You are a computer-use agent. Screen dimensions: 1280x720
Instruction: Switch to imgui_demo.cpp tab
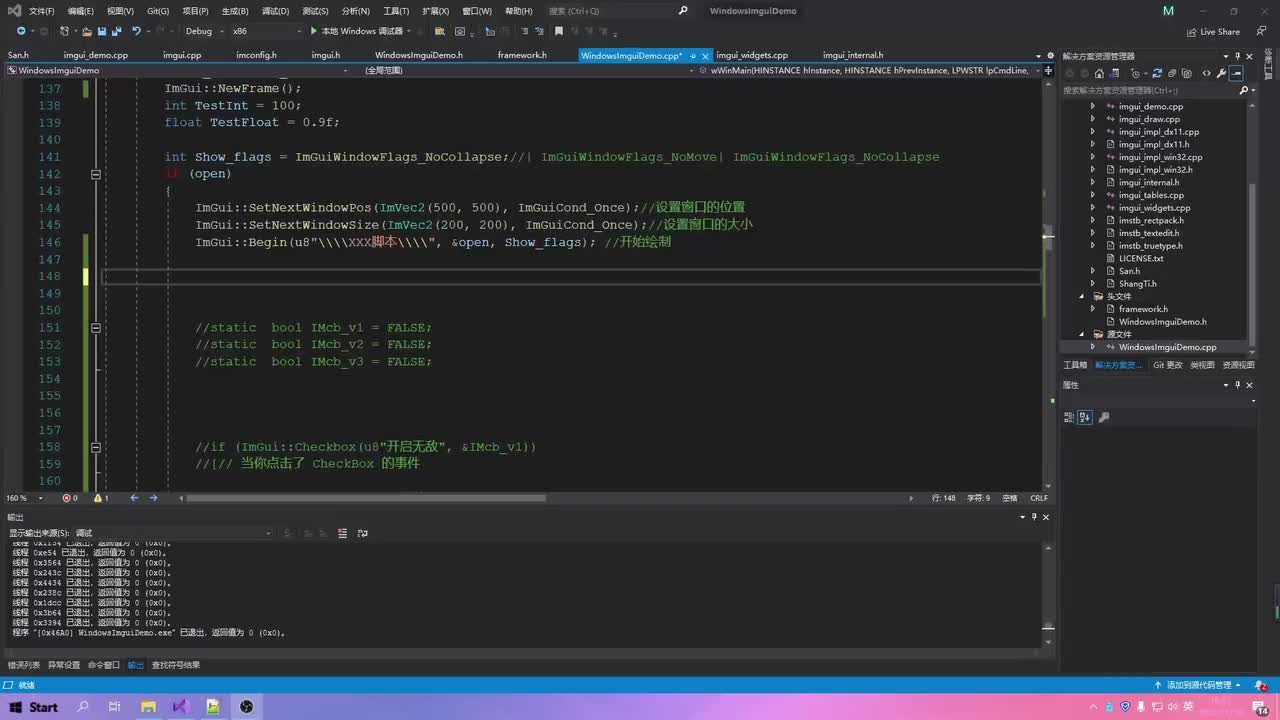(x=95, y=55)
